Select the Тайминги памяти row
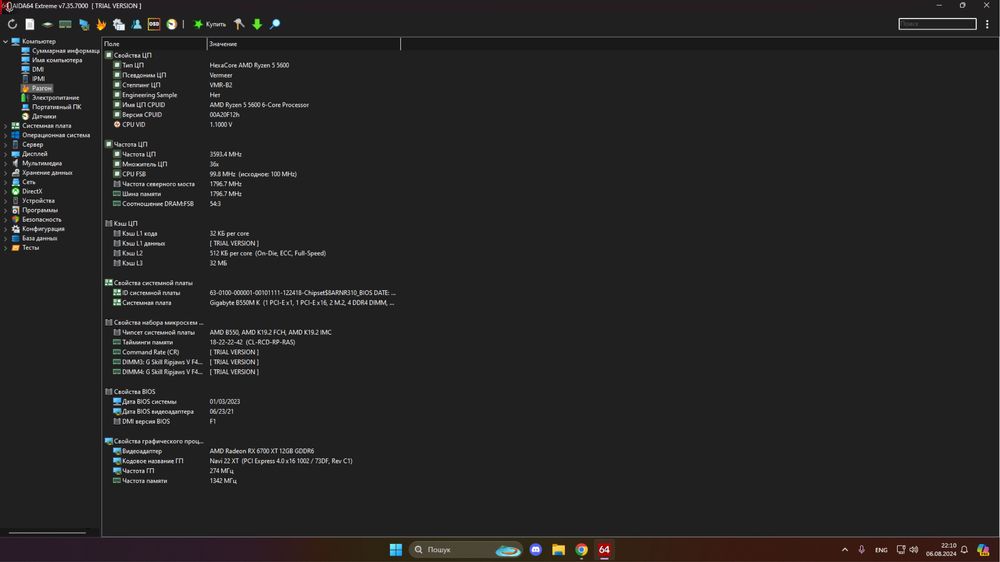Image resolution: width=1000 pixels, height=562 pixels. 249,342
